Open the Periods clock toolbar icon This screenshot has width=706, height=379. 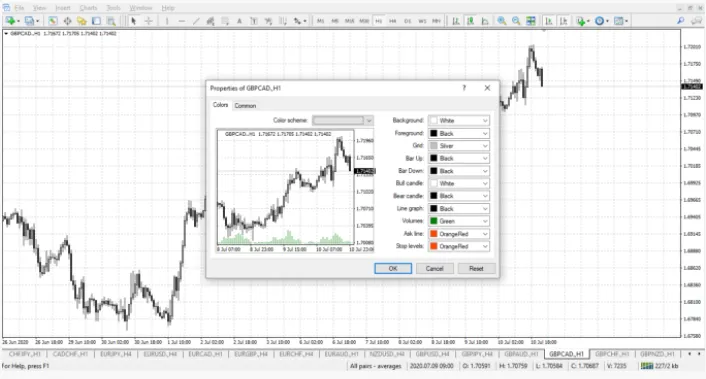point(601,21)
